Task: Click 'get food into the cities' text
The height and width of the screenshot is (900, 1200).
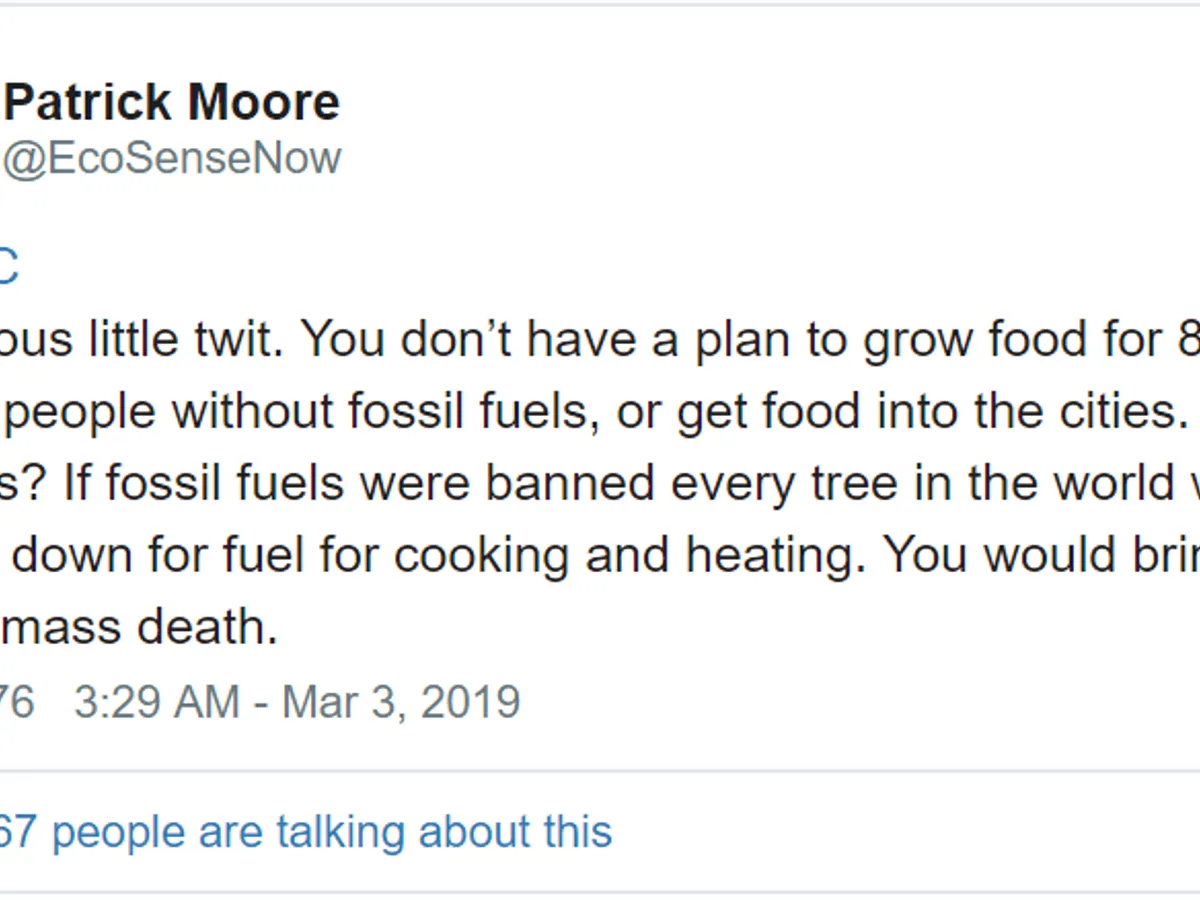Action: pos(930,412)
